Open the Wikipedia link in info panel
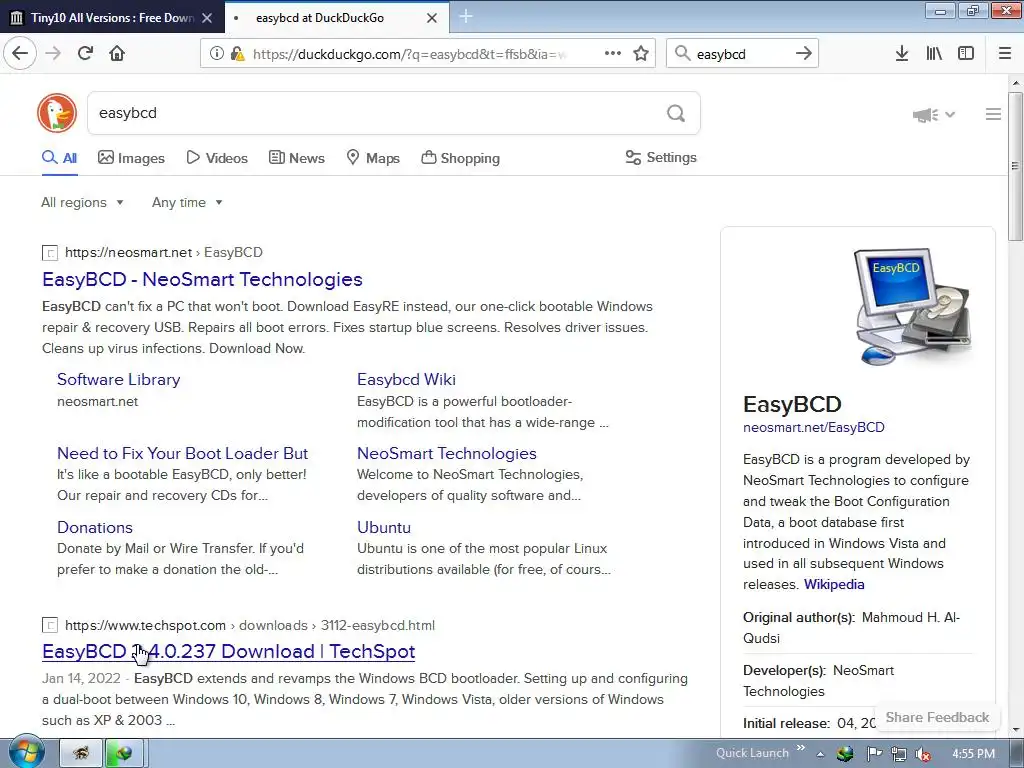Screen dimensions: 1024x768 (x=834, y=584)
